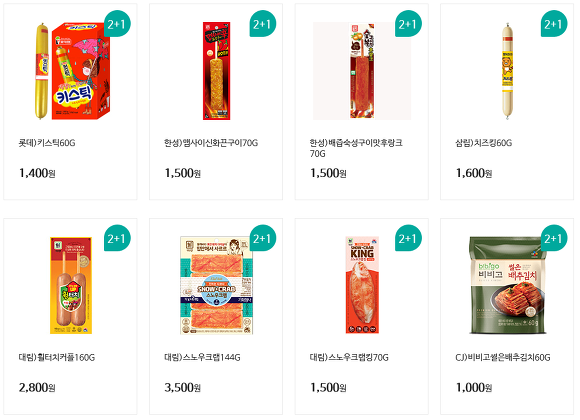
Task: Open the Snow Crab King product image
Action: coord(362,285)
